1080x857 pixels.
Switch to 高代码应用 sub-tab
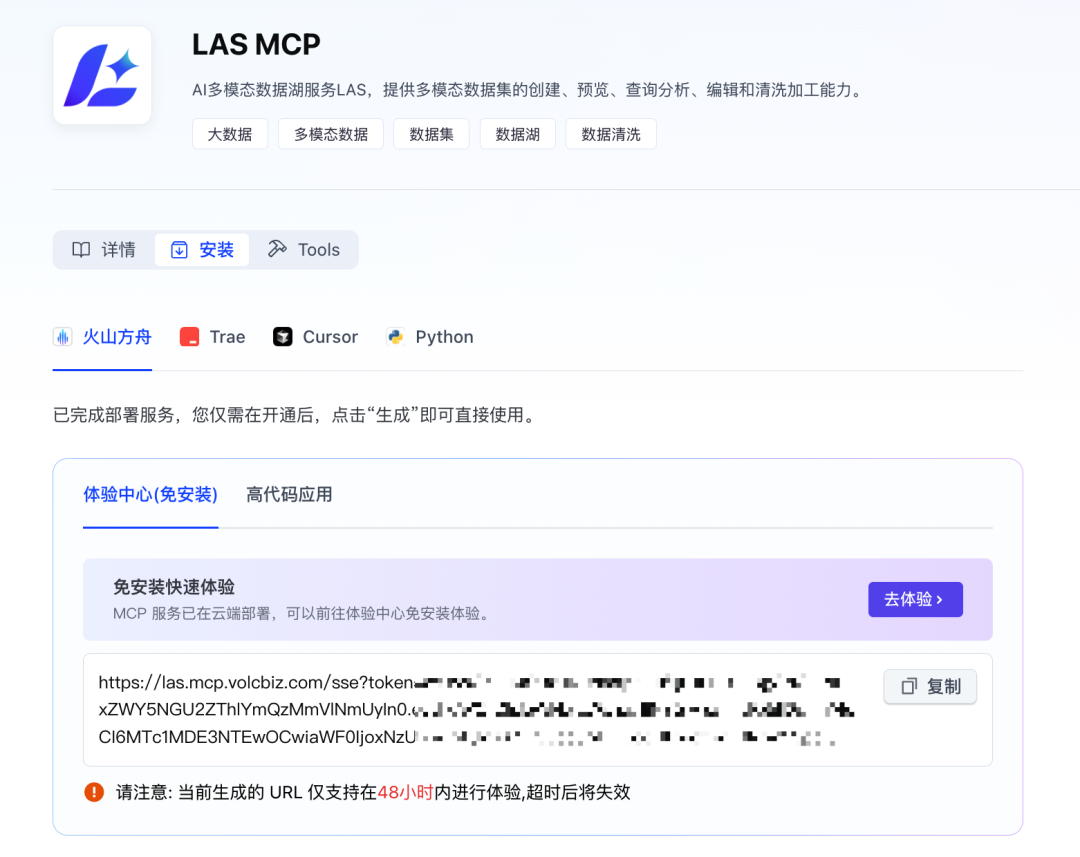[289, 495]
